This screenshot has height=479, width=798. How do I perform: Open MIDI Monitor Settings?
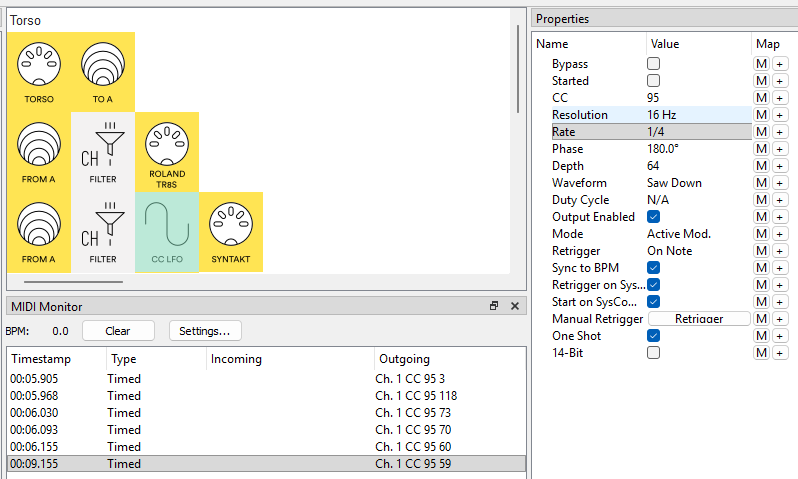205,331
